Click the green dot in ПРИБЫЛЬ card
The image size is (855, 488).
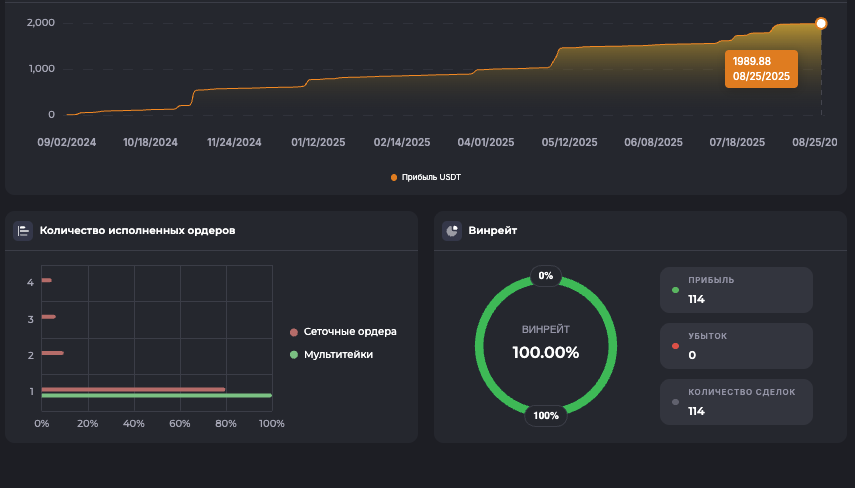pyautogui.click(x=676, y=291)
